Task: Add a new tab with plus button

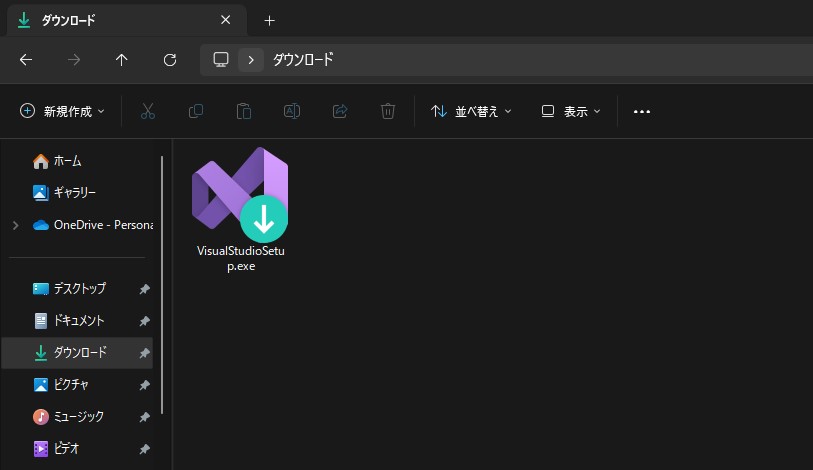Action: click(x=269, y=20)
